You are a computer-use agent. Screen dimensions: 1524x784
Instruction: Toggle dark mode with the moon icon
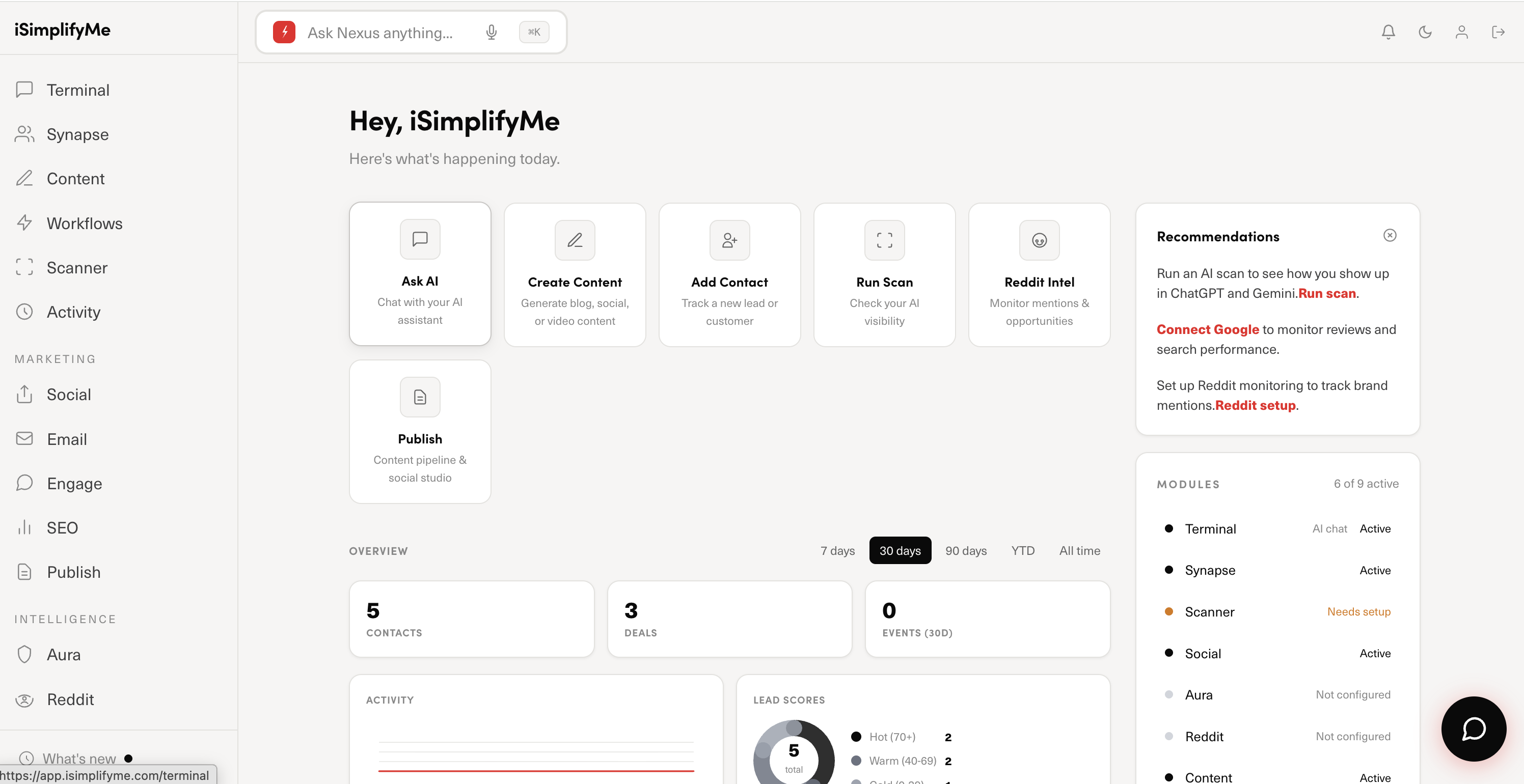pyautogui.click(x=1425, y=32)
